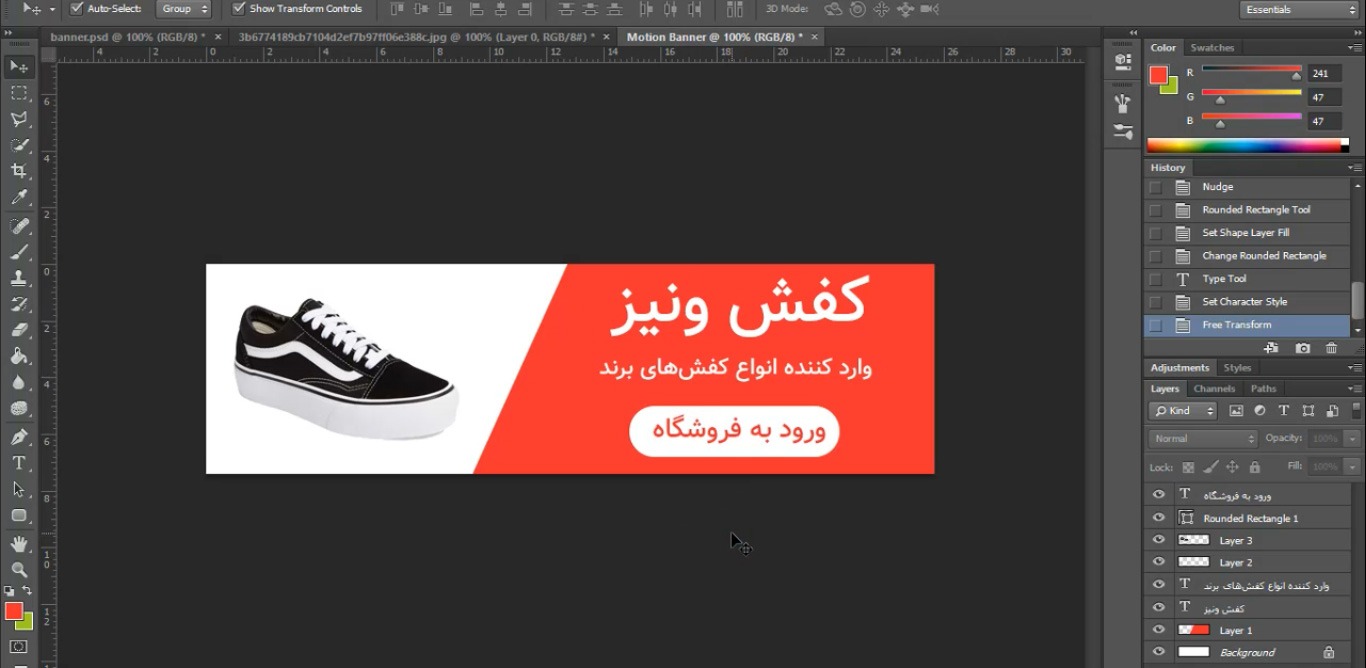
Task: Toggle history brush source for Type Tool state
Action: [x=1155, y=279]
